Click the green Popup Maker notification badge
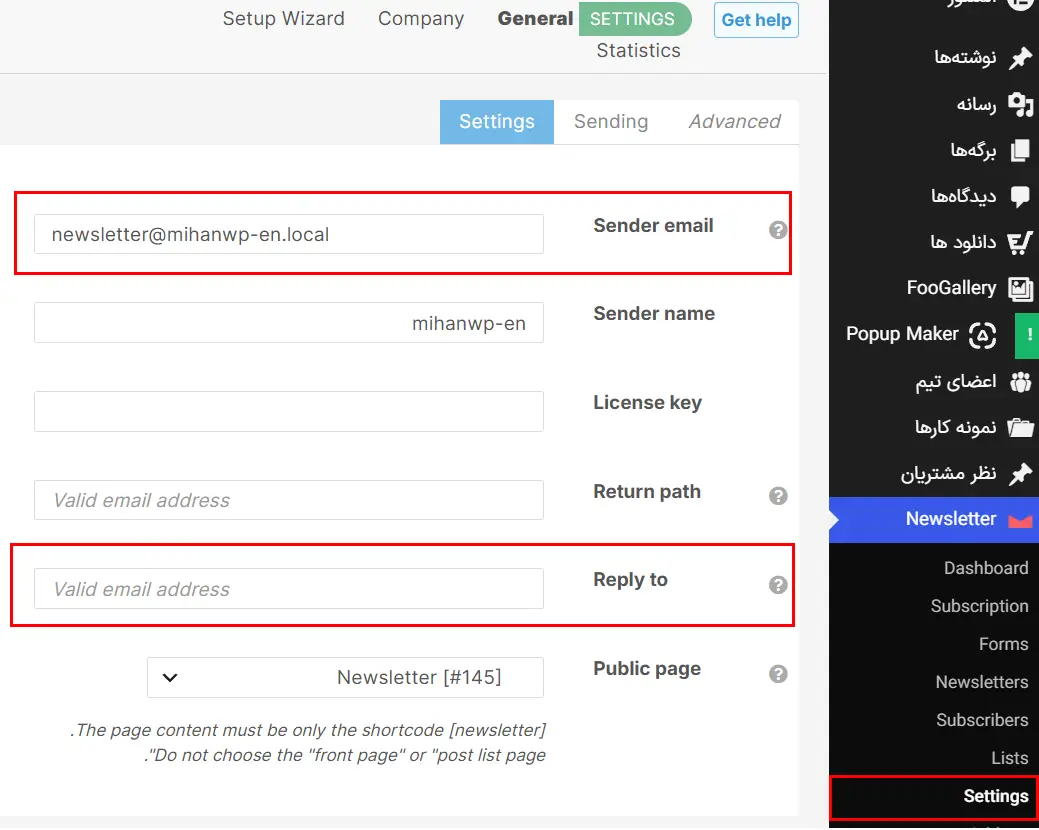The width and height of the screenshot is (1039, 830). (x=1027, y=335)
